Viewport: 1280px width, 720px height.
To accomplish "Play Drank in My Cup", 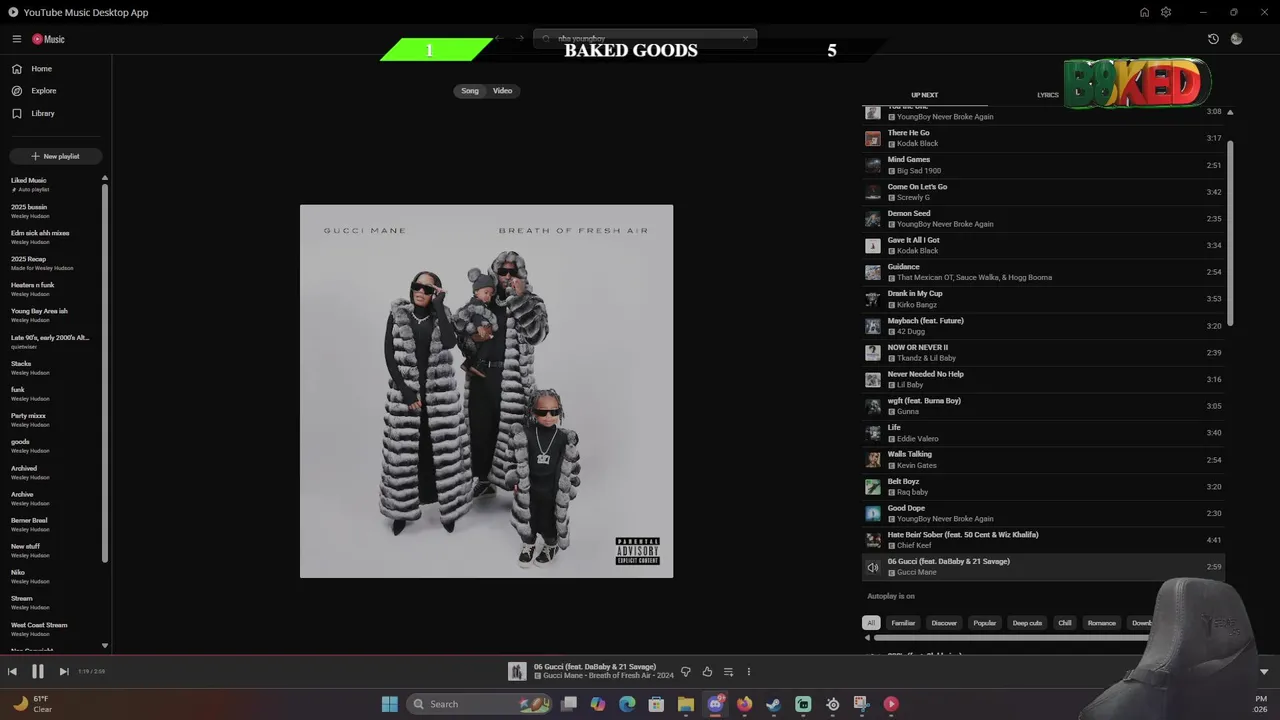I will click(x=1043, y=299).
